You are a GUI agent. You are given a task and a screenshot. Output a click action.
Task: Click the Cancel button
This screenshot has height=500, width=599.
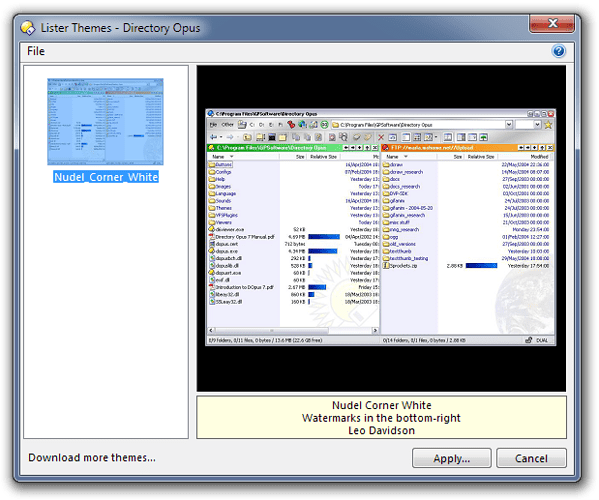[531, 458]
